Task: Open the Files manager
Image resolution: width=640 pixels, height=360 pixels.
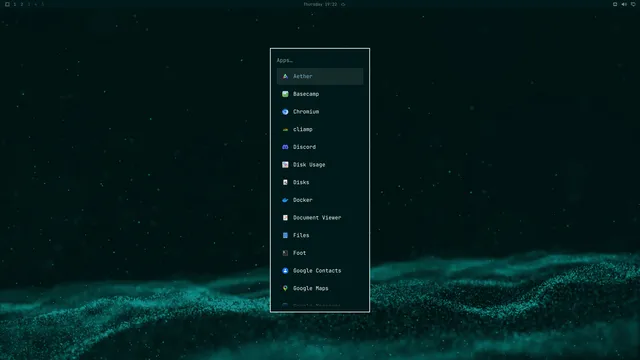Action: click(320, 235)
